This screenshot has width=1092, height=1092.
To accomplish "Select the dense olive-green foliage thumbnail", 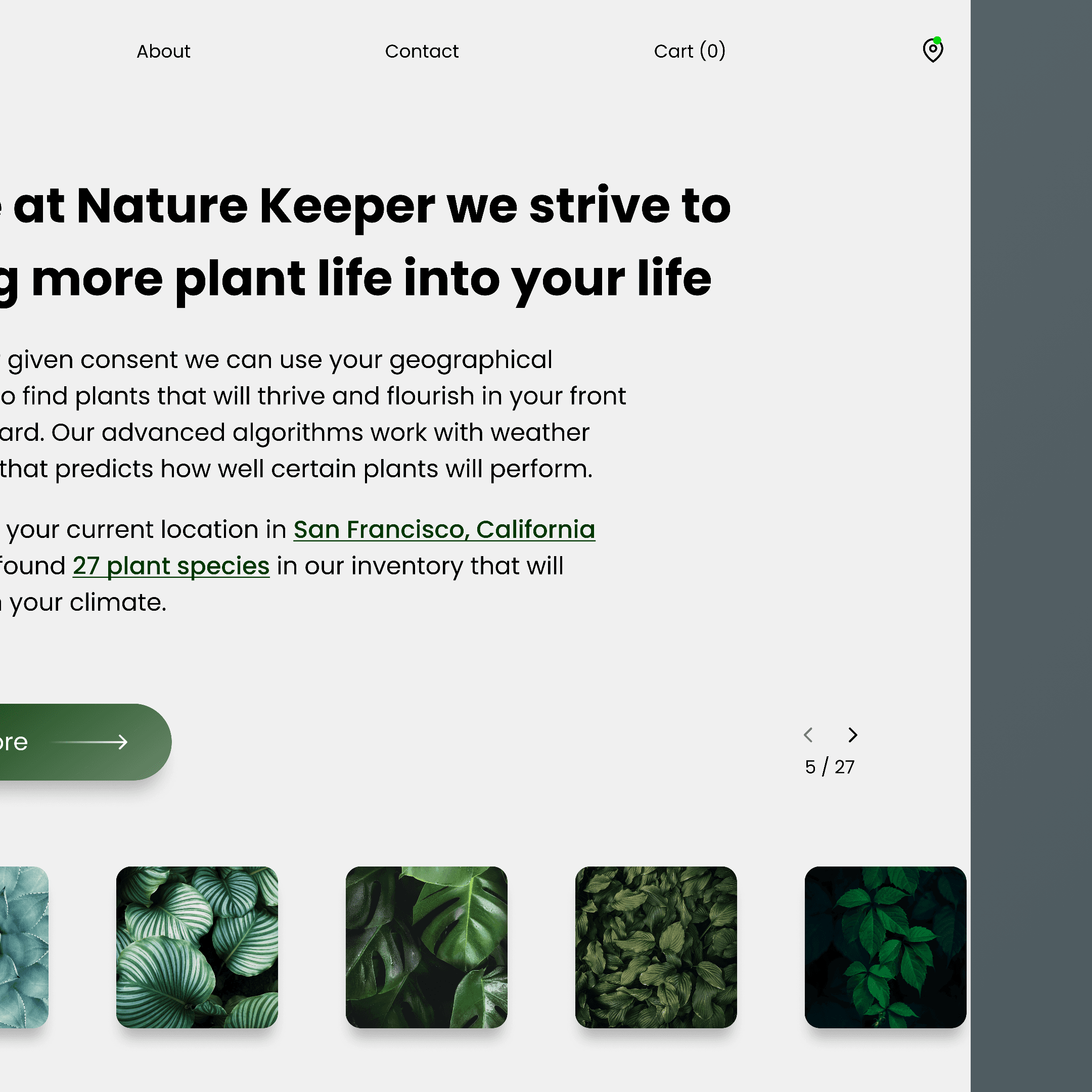I will (656, 947).
